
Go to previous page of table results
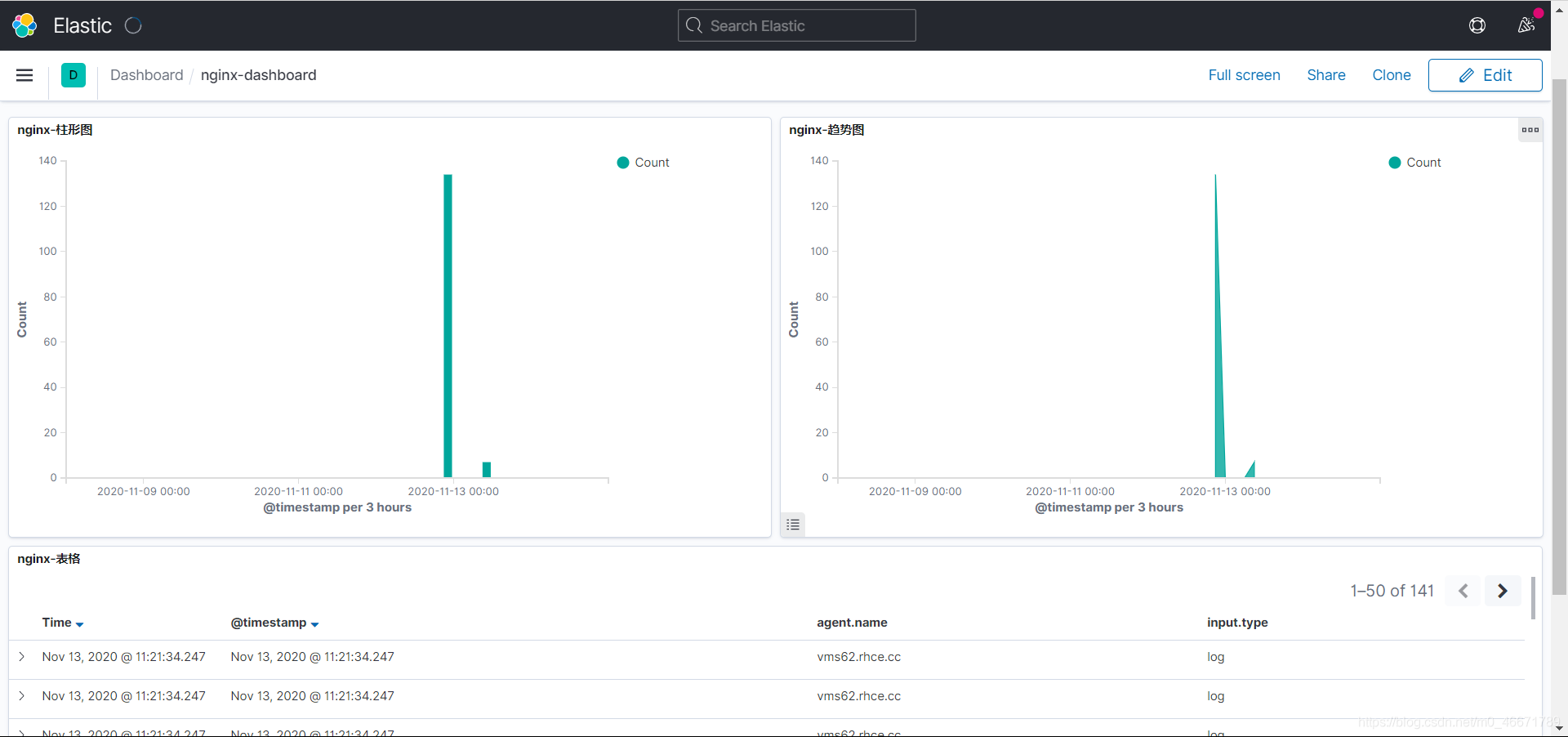click(1463, 591)
